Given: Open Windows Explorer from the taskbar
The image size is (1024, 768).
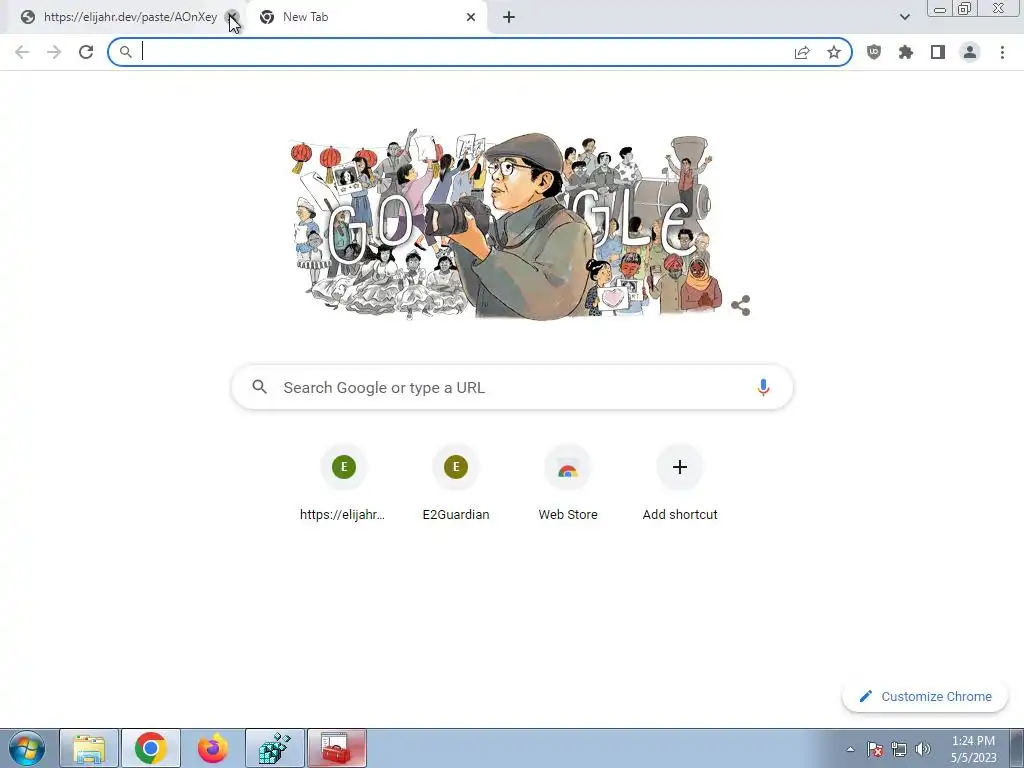Looking at the screenshot, I should (89, 748).
